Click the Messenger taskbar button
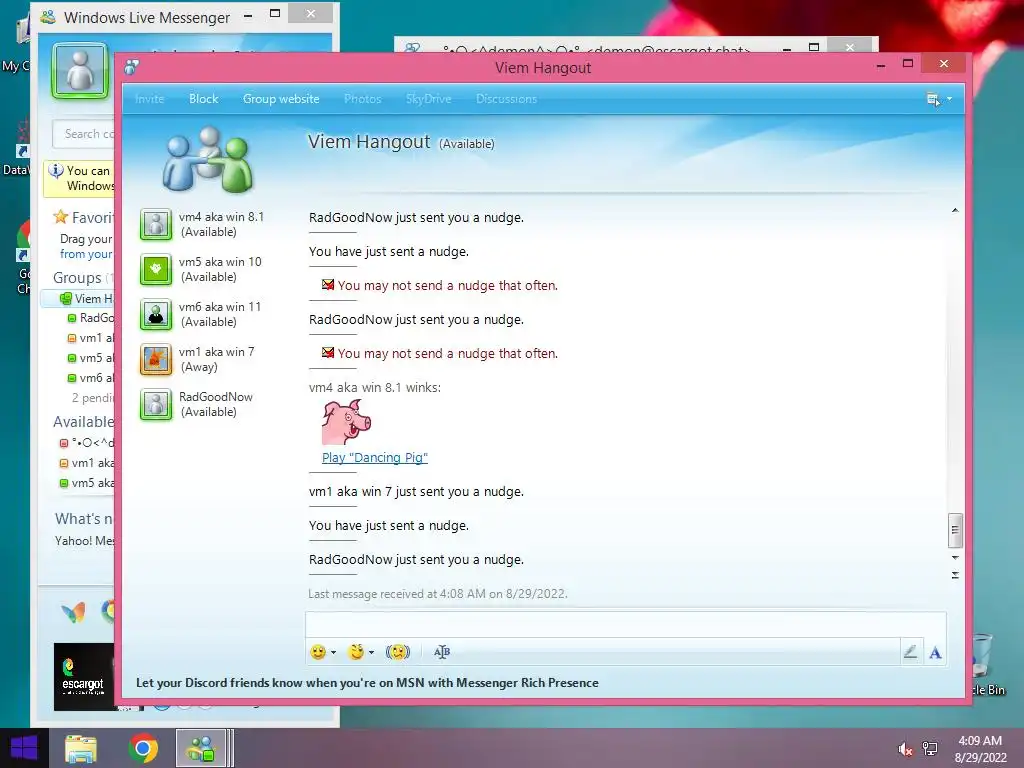1024x768 pixels. (201, 748)
